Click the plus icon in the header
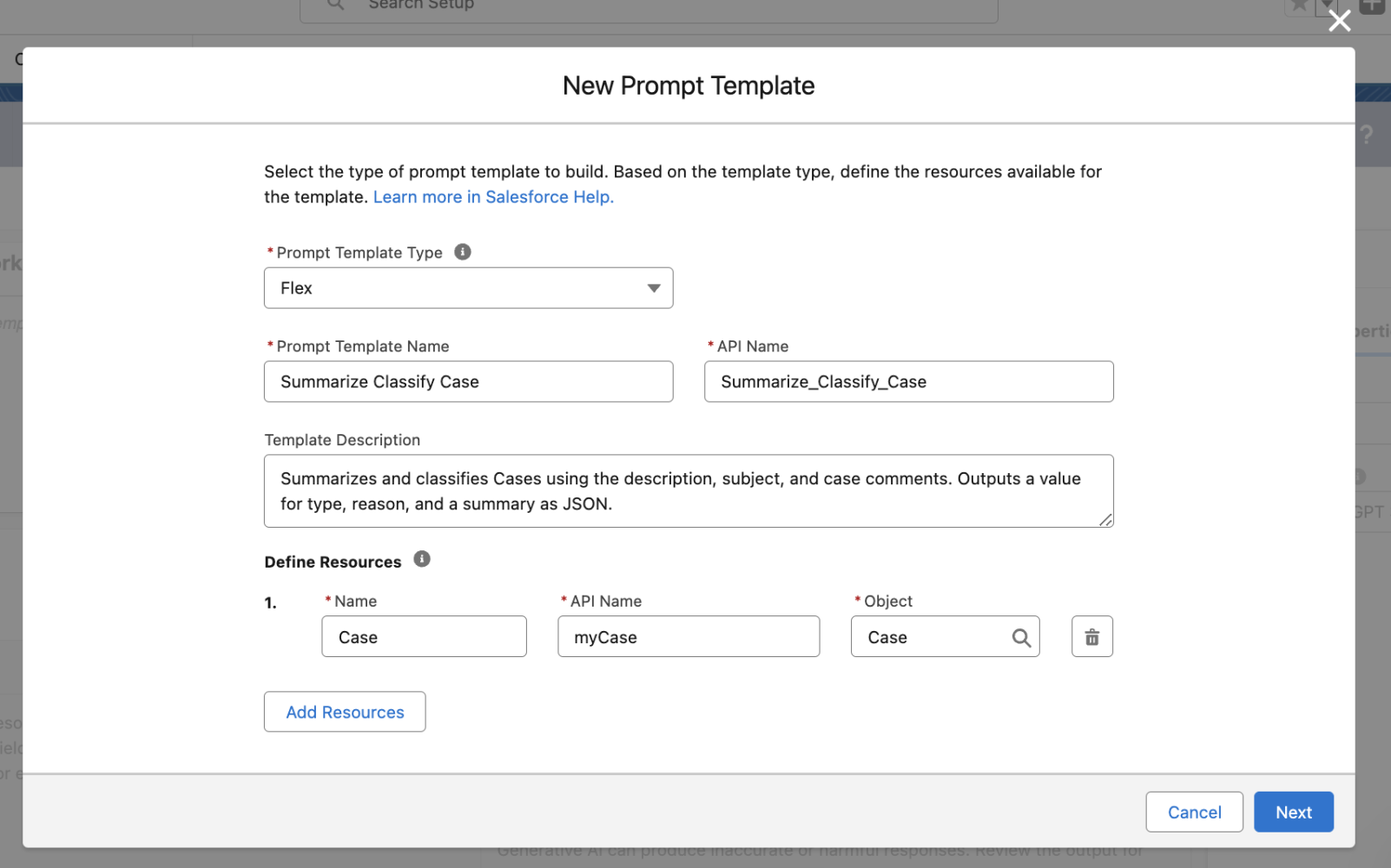1391x868 pixels. click(1372, 5)
